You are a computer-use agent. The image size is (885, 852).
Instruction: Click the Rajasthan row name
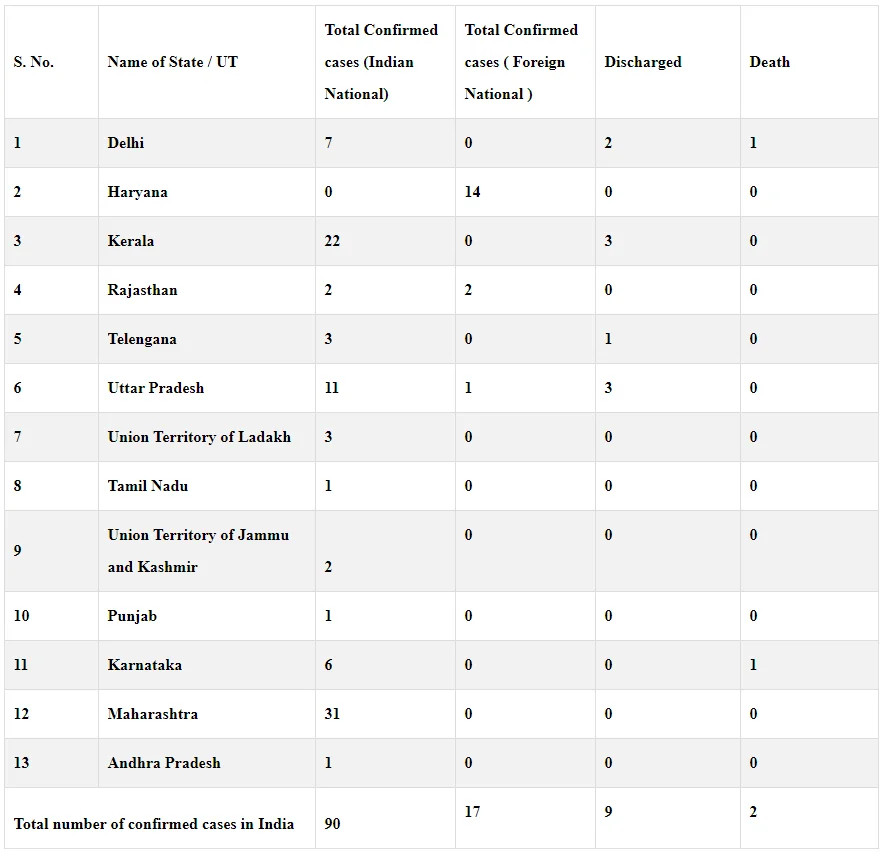(142, 290)
